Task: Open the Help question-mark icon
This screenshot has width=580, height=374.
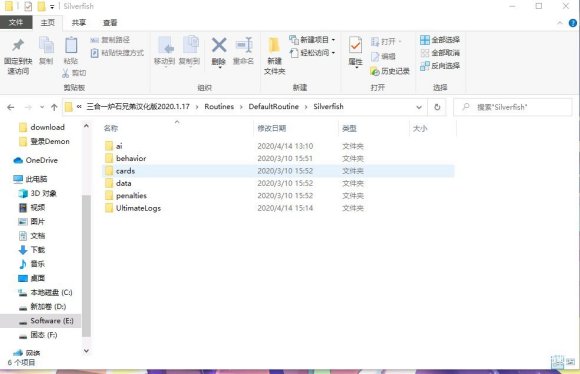Action: [573, 23]
